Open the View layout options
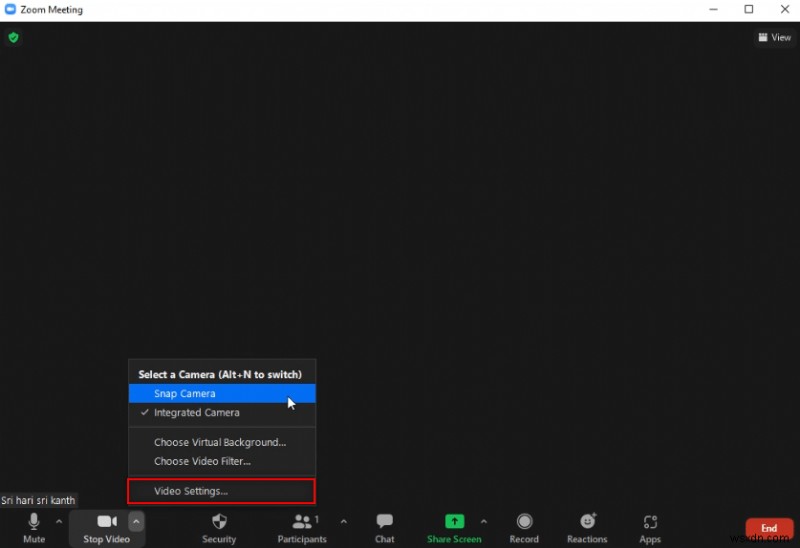Screen dimensions: 800x548 774,37
